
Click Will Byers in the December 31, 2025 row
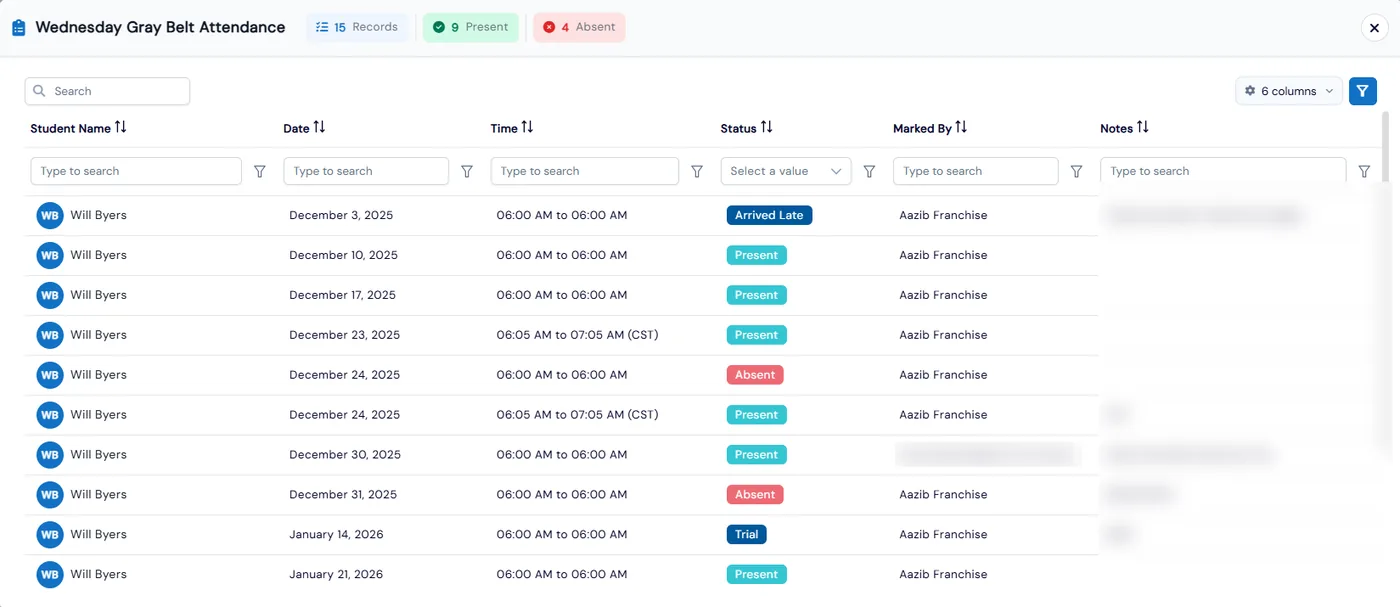(98, 495)
